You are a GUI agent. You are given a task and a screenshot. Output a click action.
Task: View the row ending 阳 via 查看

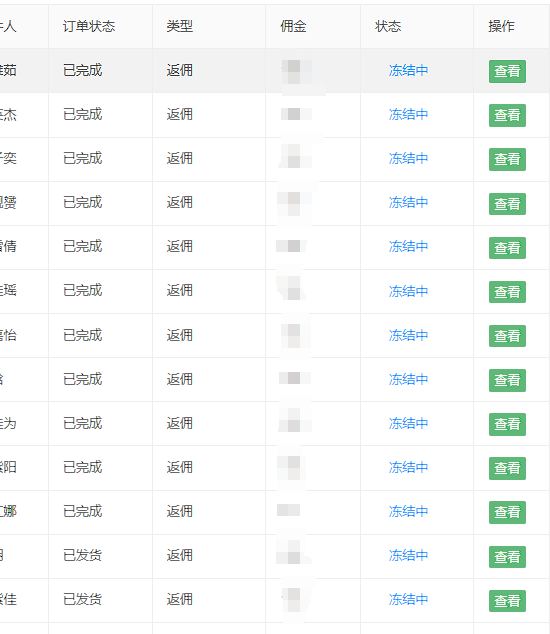click(x=507, y=468)
